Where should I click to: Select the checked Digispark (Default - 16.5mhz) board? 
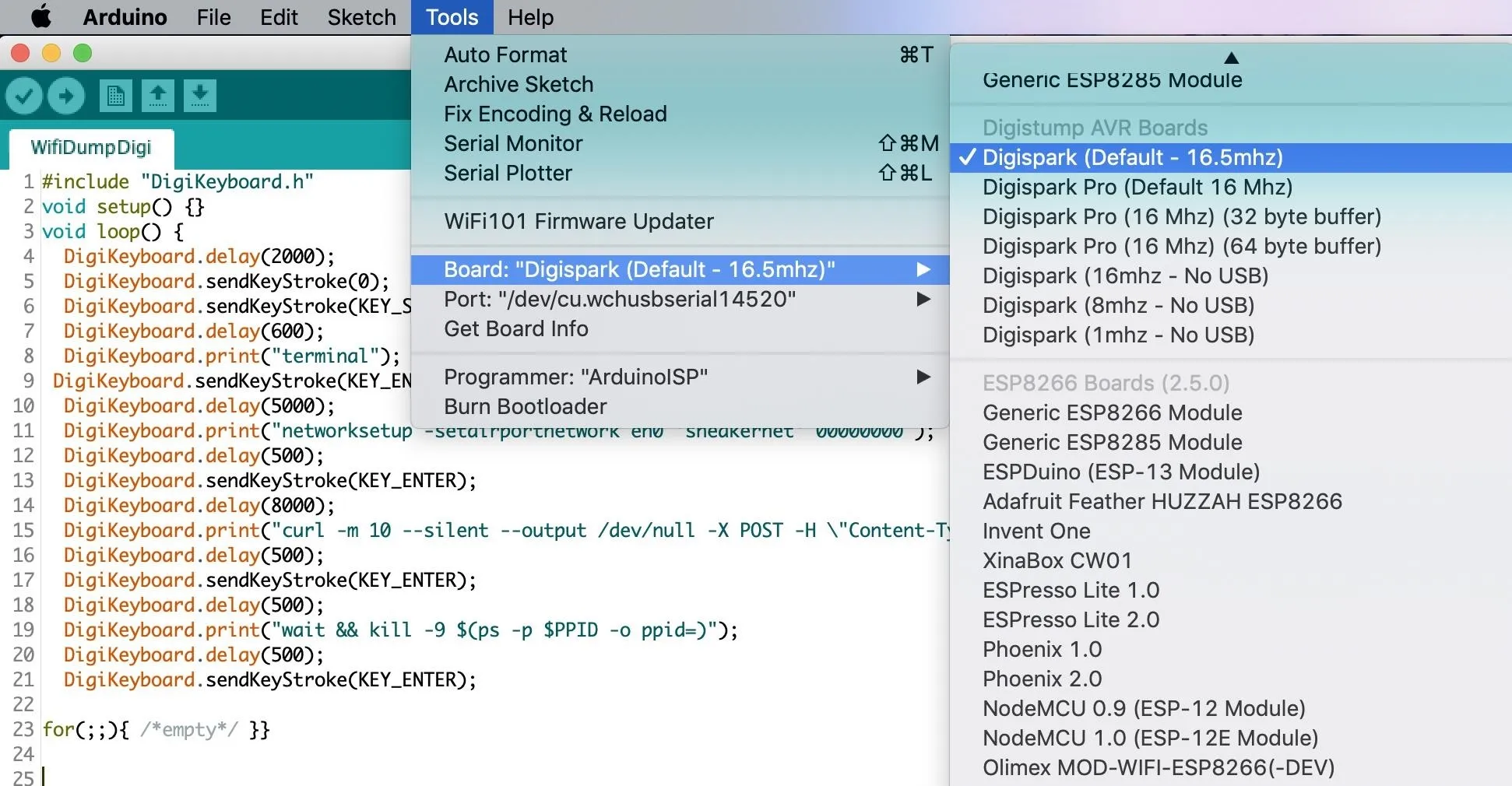pyautogui.click(x=1231, y=157)
